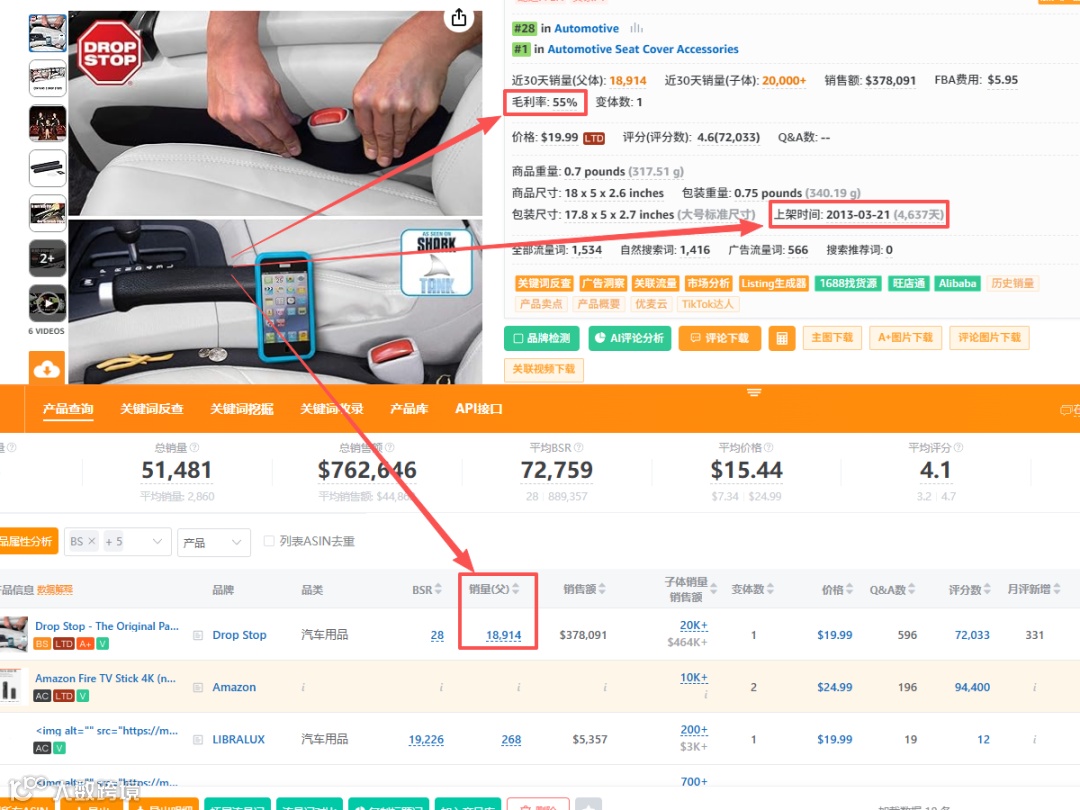The width and height of the screenshot is (1080, 810).
Task: Sort by 销售额 column arrows
Action: pyautogui.click(x=602, y=589)
